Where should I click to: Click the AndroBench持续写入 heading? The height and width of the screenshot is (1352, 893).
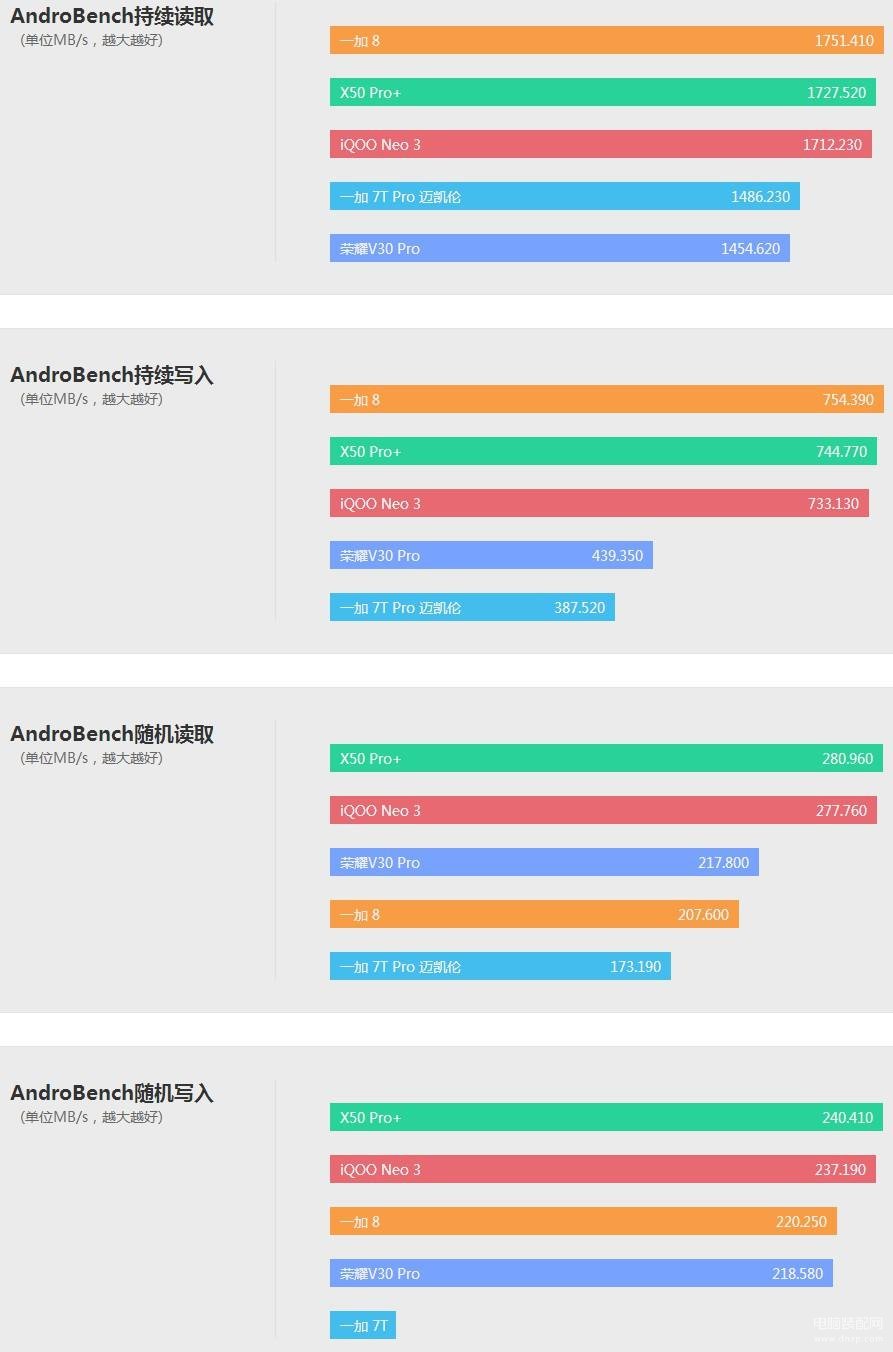point(112,376)
